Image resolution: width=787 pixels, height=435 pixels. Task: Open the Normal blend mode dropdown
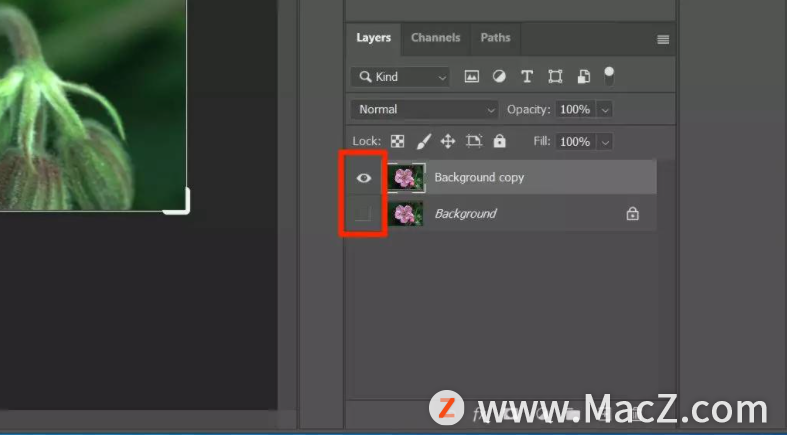click(x=425, y=109)
